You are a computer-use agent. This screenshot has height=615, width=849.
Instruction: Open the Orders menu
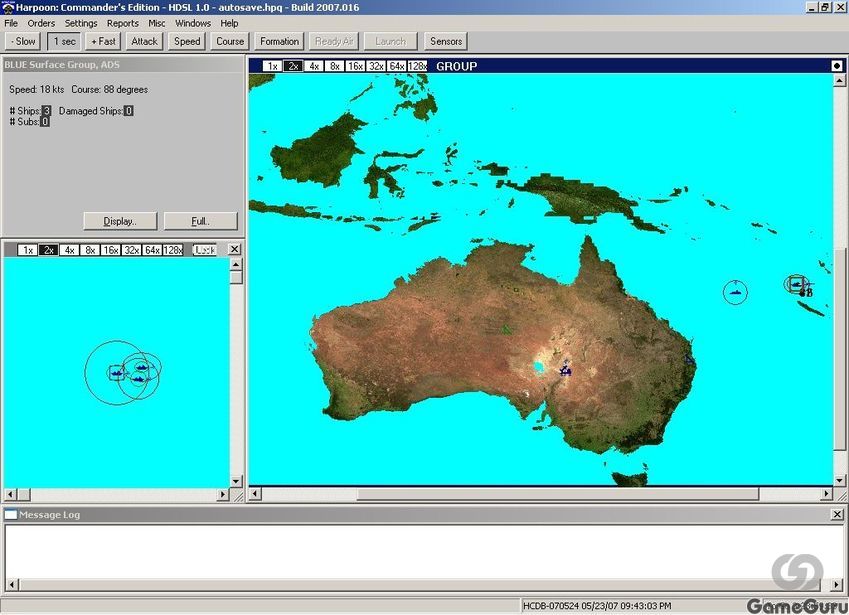pyautogui.click(x=41, y=23)
